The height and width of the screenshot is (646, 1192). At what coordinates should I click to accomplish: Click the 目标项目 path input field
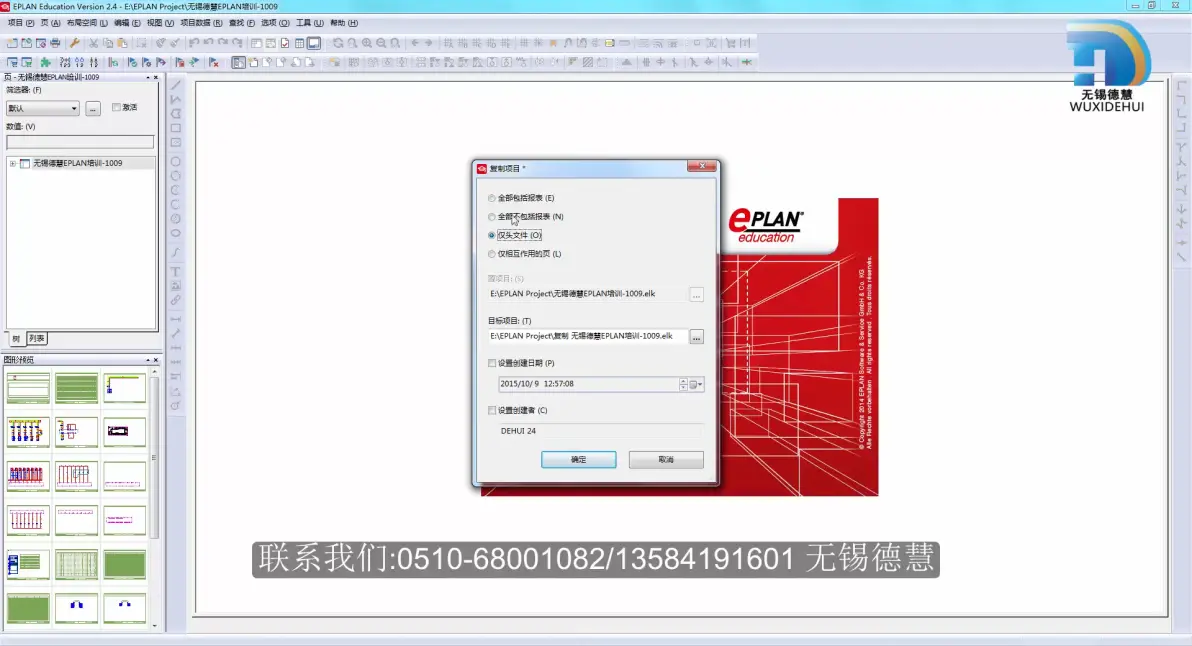point(587,336)
